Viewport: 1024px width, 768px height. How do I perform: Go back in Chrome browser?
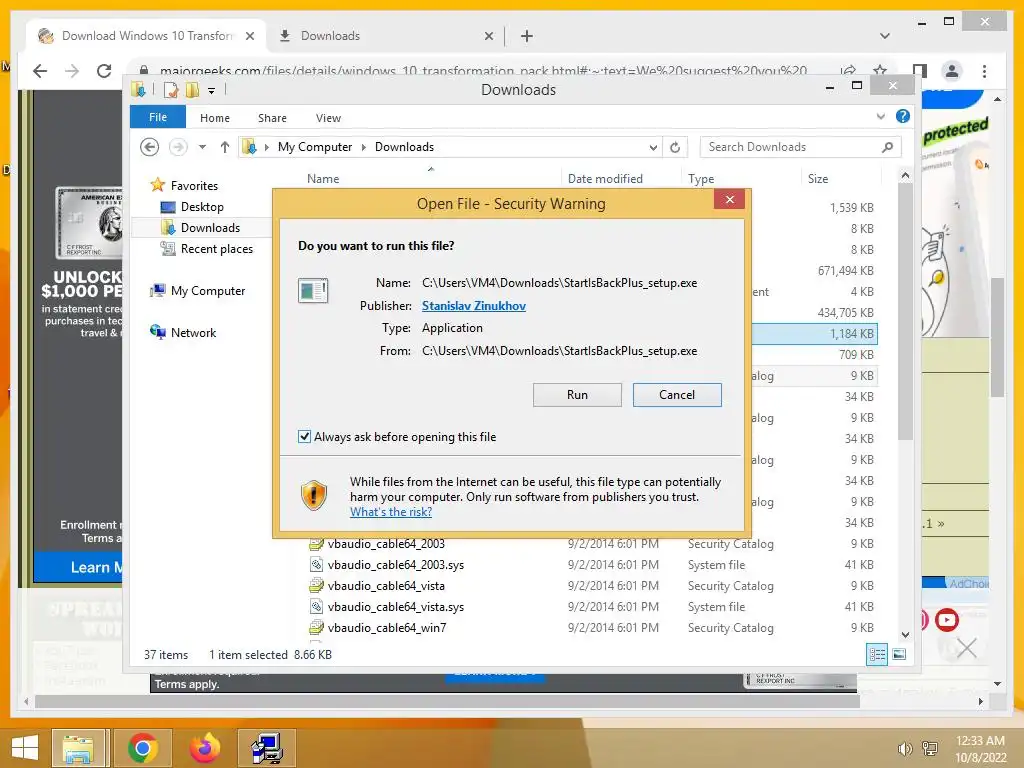pos(40,71)
